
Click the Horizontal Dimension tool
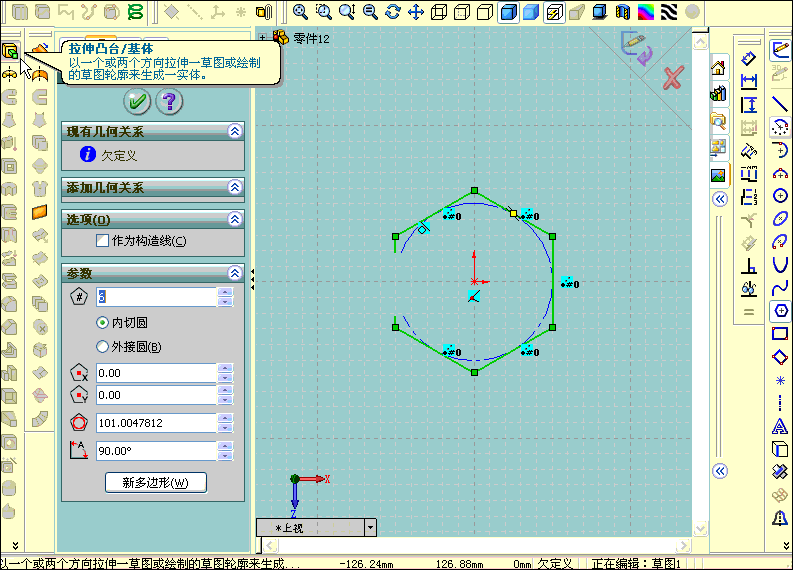(748, 81)
